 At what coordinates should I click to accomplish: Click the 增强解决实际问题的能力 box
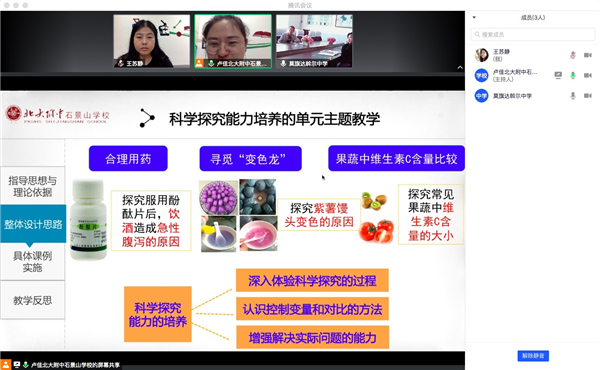point(312,337)
